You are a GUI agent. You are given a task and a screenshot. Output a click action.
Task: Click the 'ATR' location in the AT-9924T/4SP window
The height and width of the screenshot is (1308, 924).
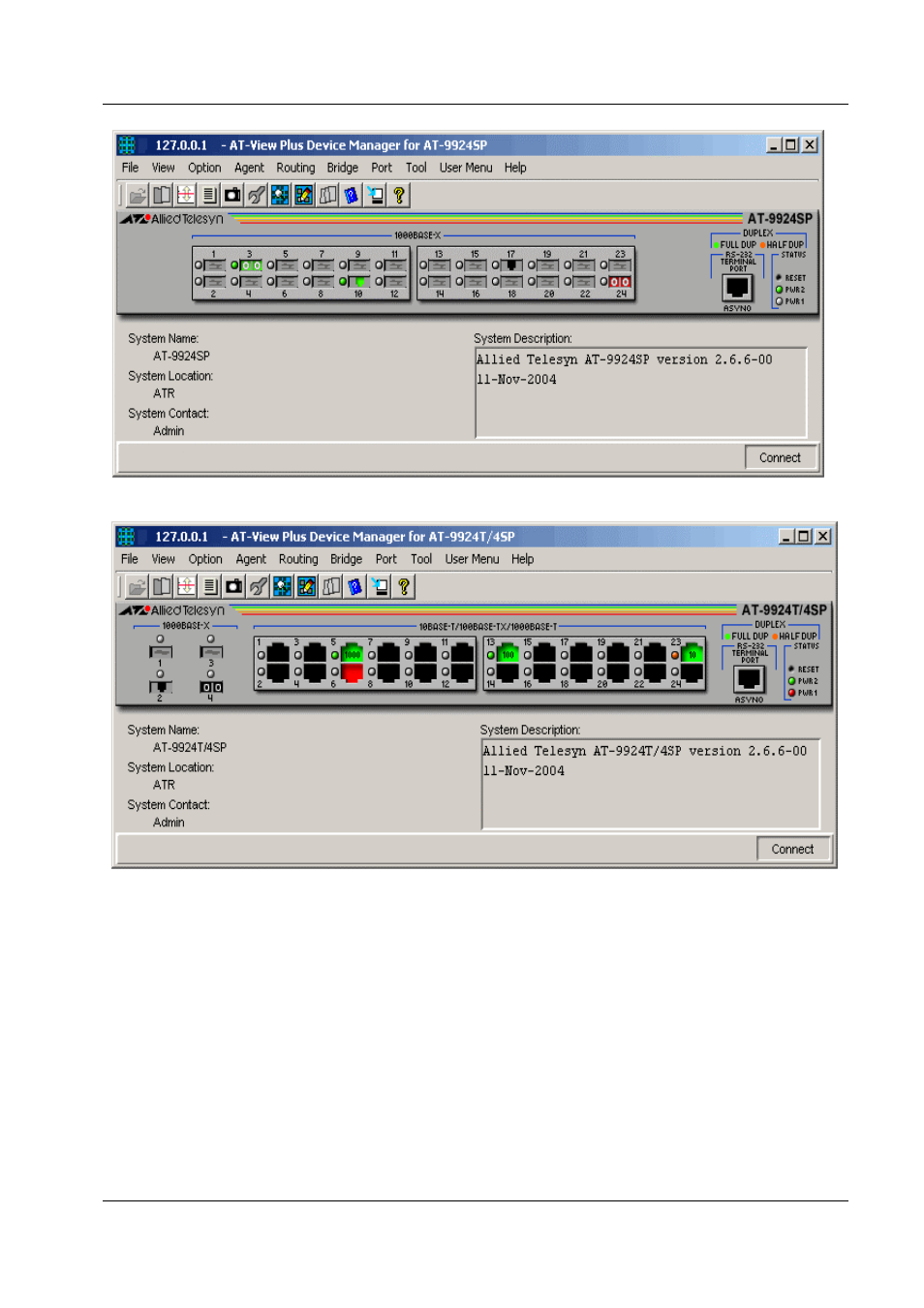click(164, 785)
